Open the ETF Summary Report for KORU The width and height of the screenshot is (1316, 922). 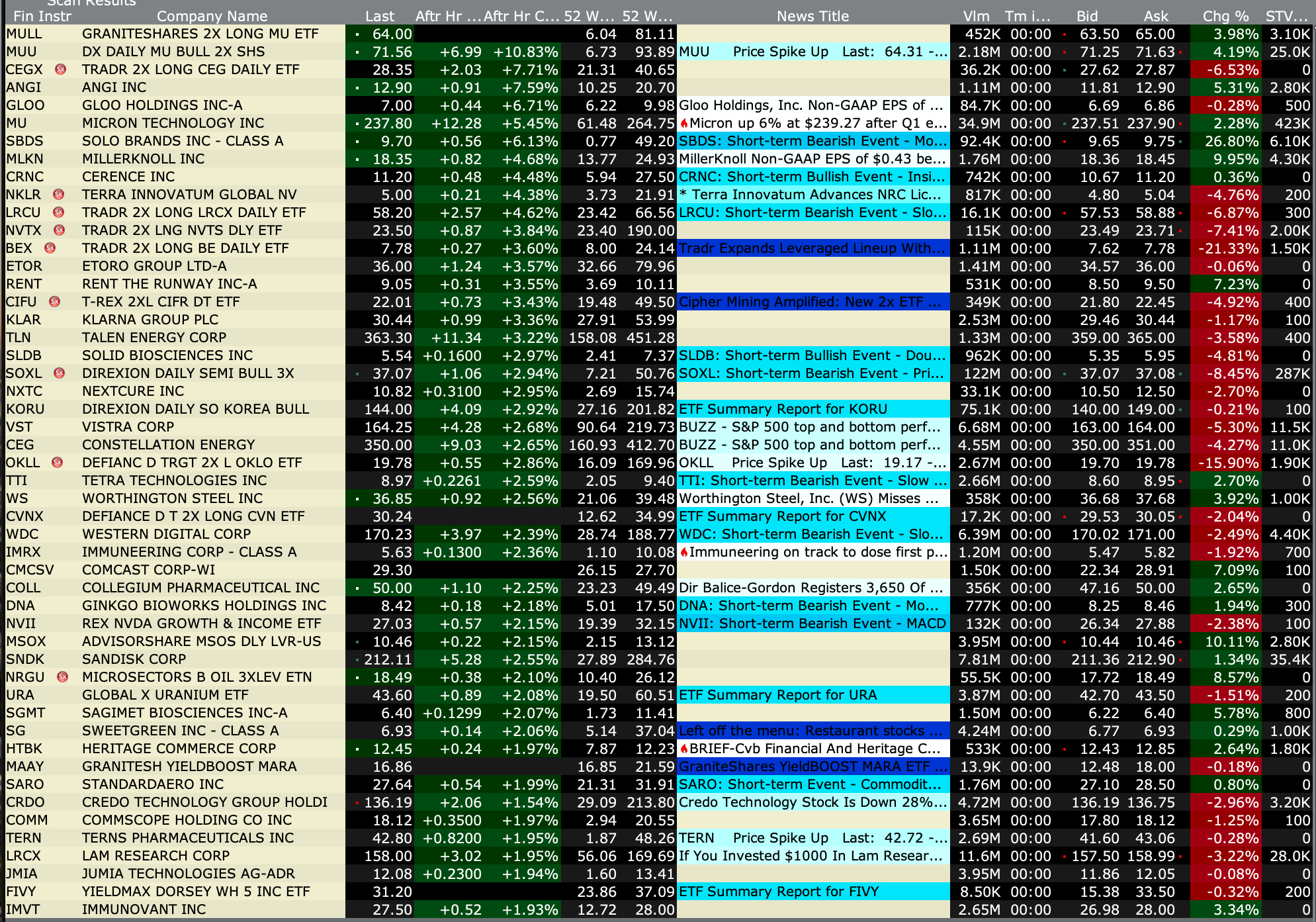pyautogui.click(x=783, y=409)
